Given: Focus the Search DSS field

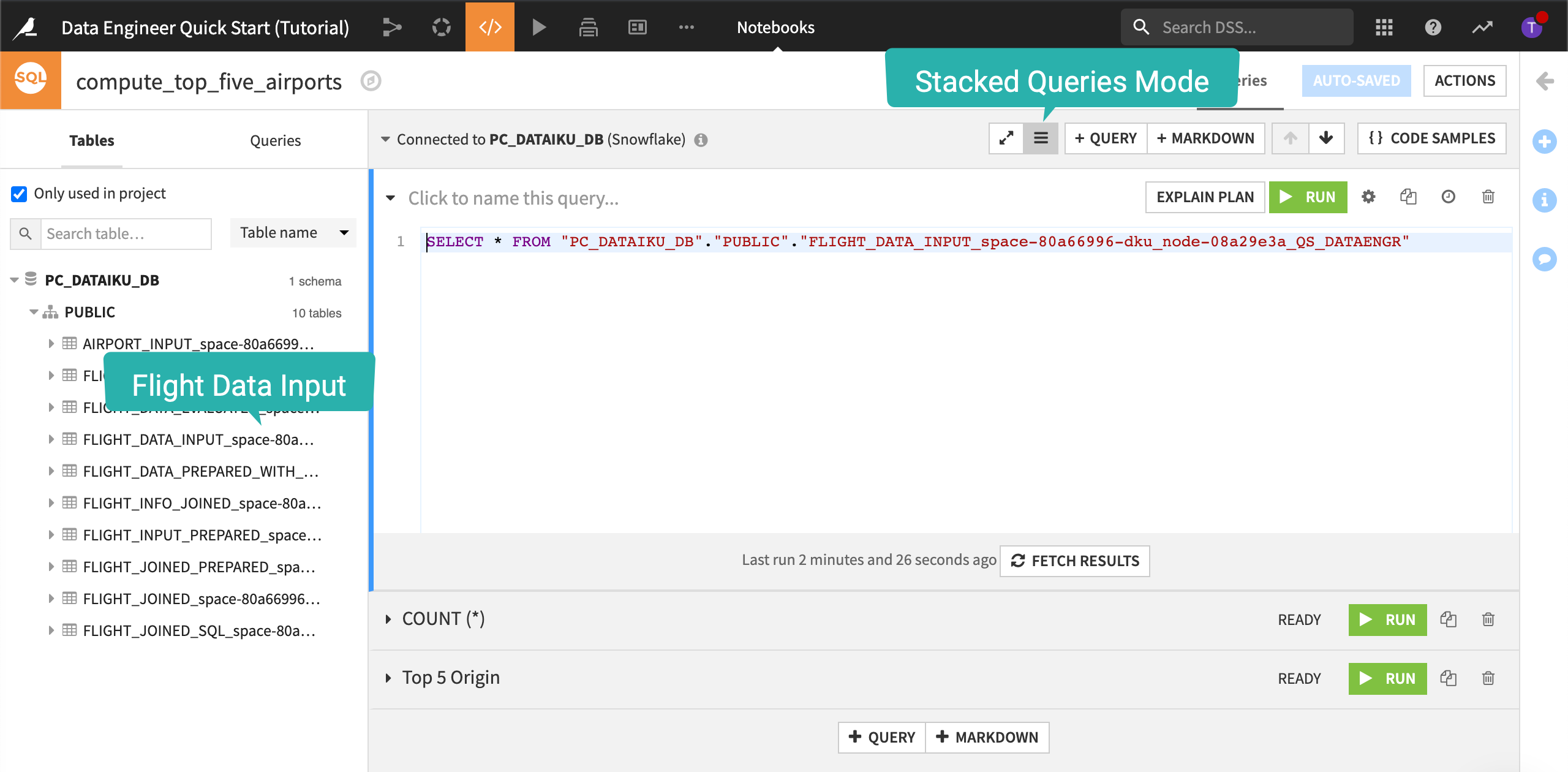Looking at the screenshot, I should click(1237, 27).
